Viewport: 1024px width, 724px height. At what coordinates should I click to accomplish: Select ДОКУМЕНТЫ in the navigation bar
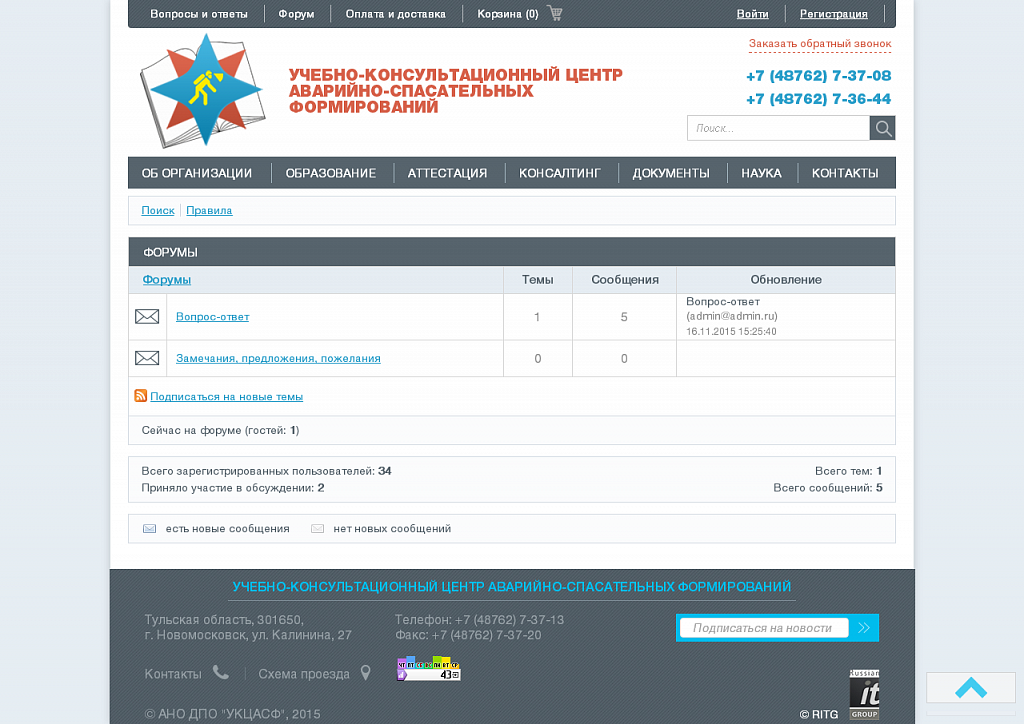pos(671,173)
